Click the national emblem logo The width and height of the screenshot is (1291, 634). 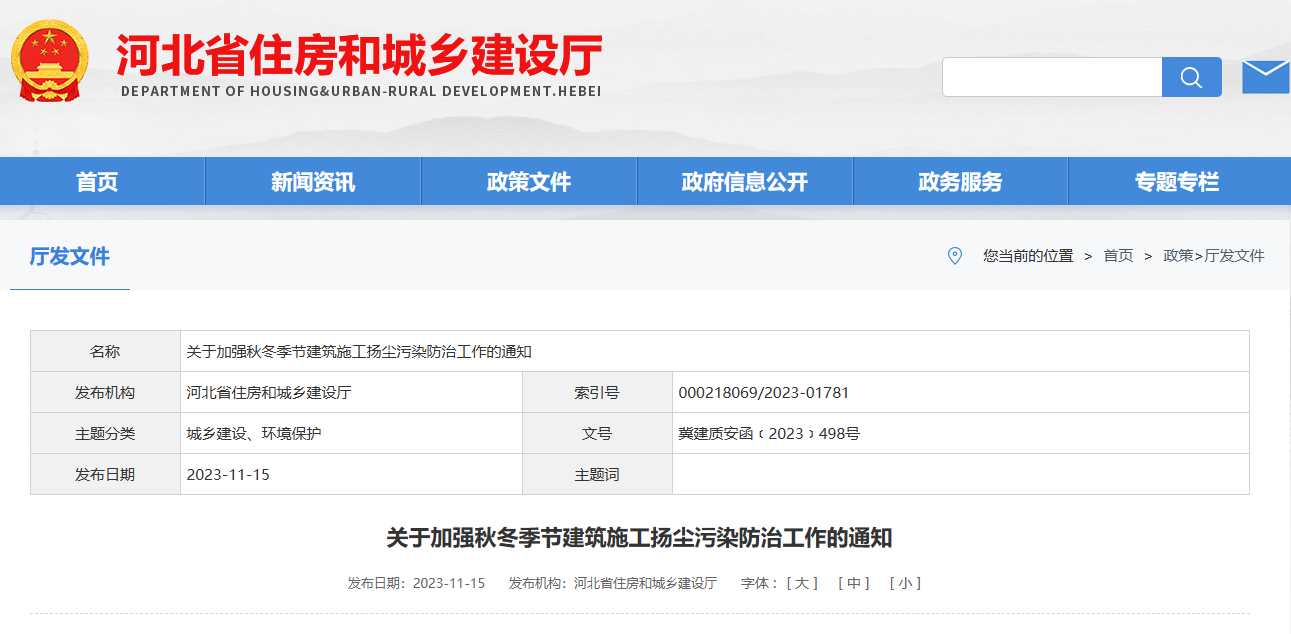[47, 60]
